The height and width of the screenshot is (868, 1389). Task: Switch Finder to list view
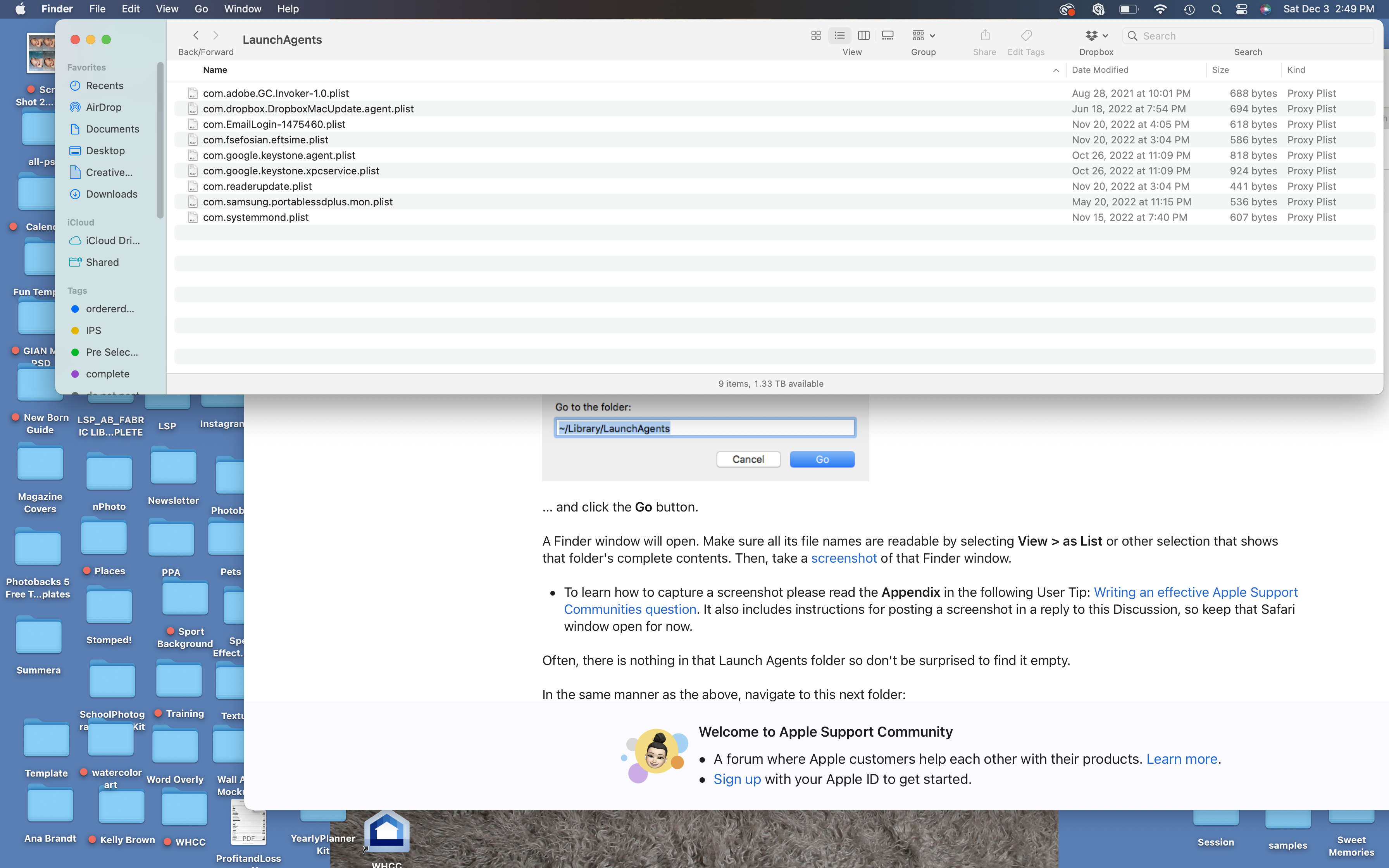point(839,36)
